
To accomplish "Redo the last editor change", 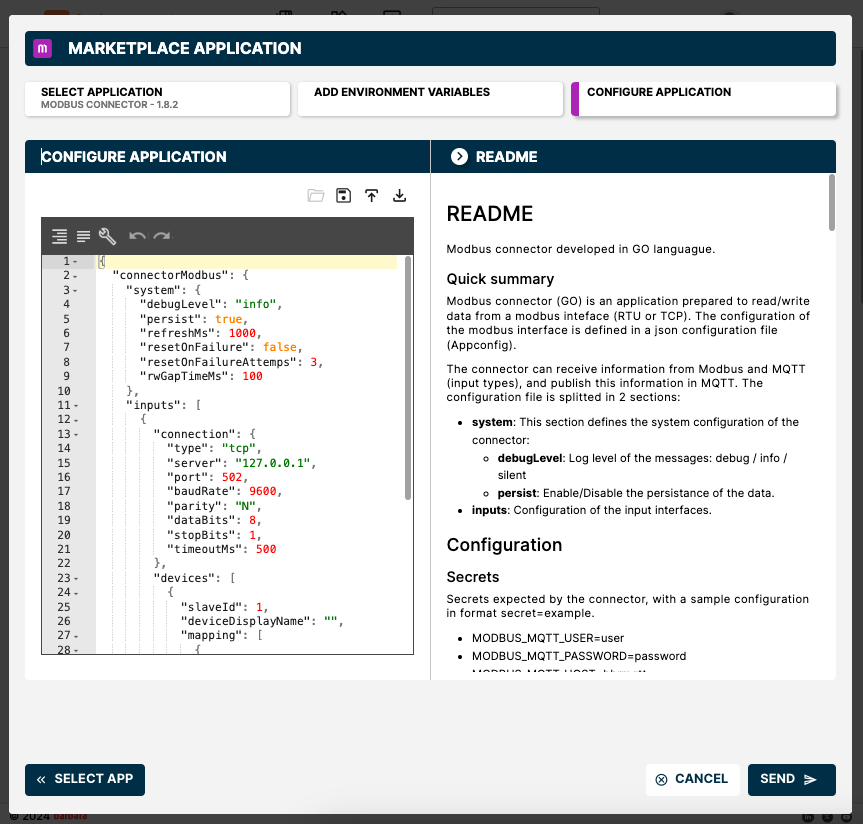I will point(162,237).
